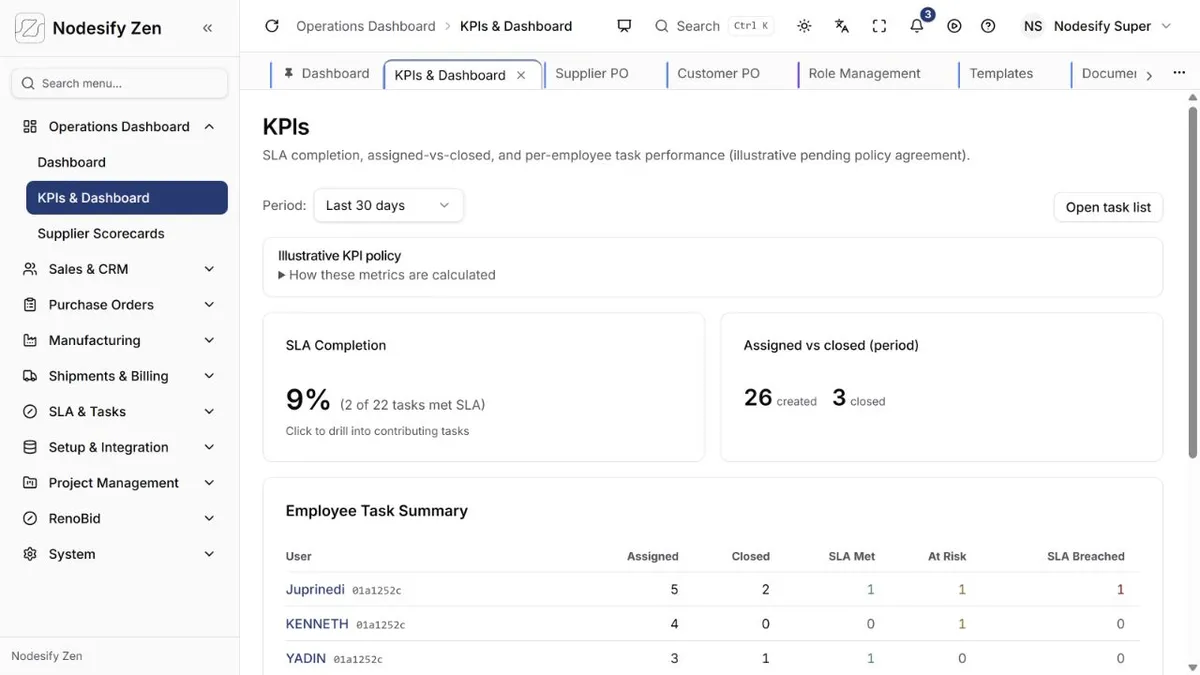This screenshot has height=675, width=1200.
Task: Open the partially visible Documents tab
Action: [x=1109, y=73]
